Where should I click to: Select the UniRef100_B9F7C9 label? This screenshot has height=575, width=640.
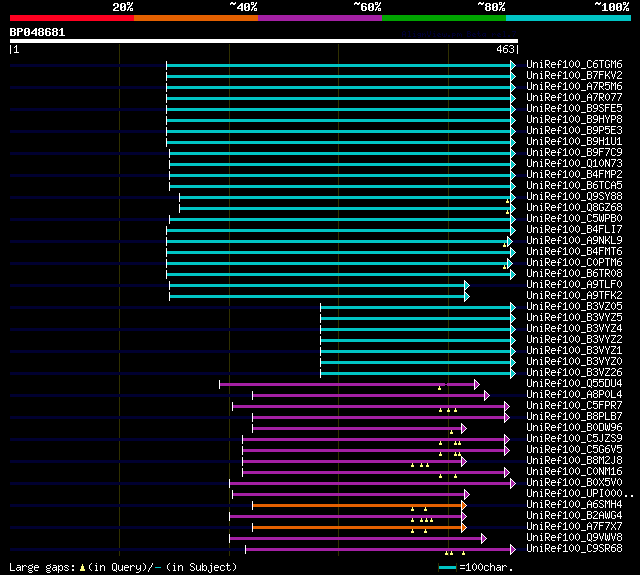pyautogui.click(x=574, y=153)
